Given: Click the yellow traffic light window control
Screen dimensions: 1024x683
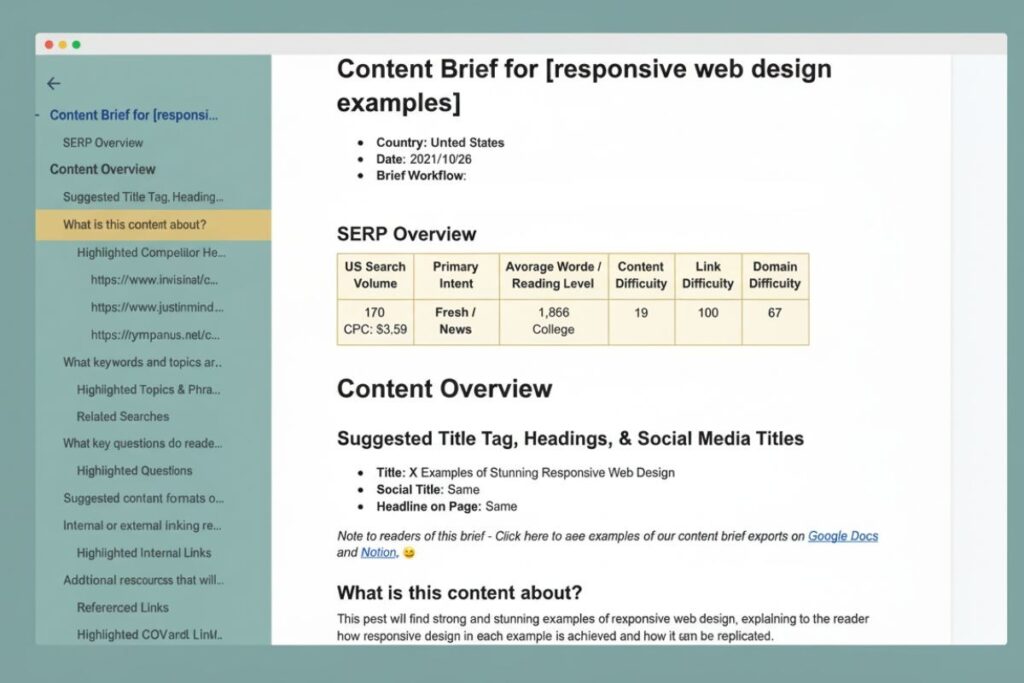Looking at the screenshot, I should pyautogui.click(x=61, y=45).
